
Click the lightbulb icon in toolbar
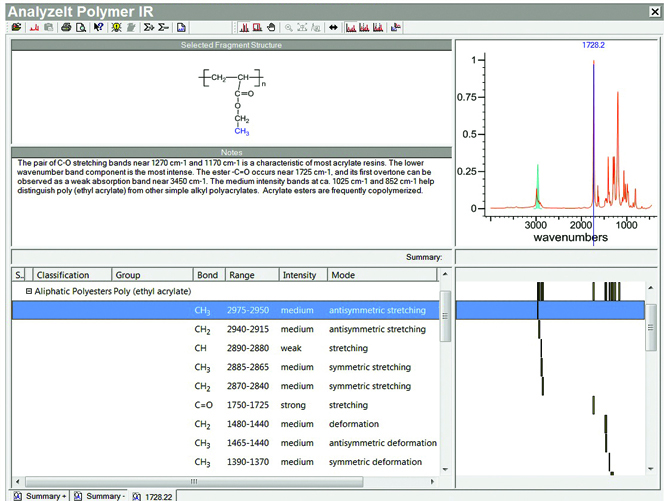pyautogui.click(x=116, y=27)
